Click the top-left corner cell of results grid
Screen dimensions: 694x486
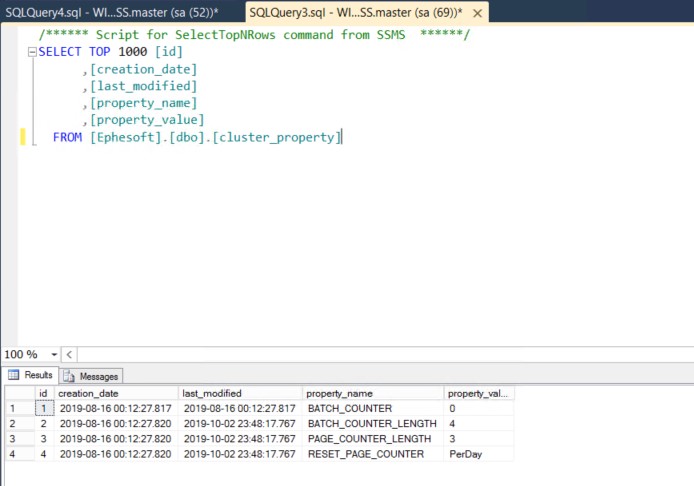tap(20, 393)
